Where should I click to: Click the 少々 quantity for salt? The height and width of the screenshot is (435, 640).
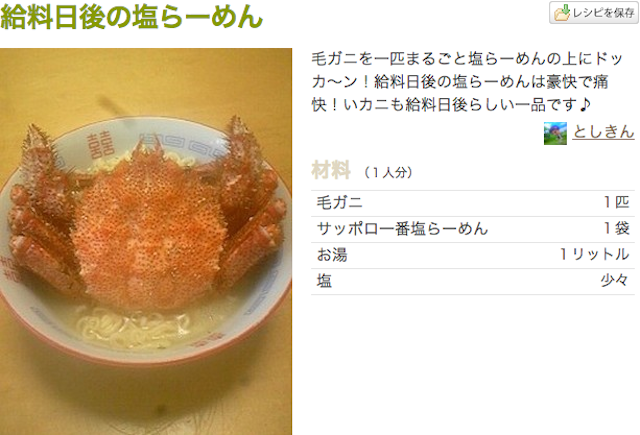[615, 281]
